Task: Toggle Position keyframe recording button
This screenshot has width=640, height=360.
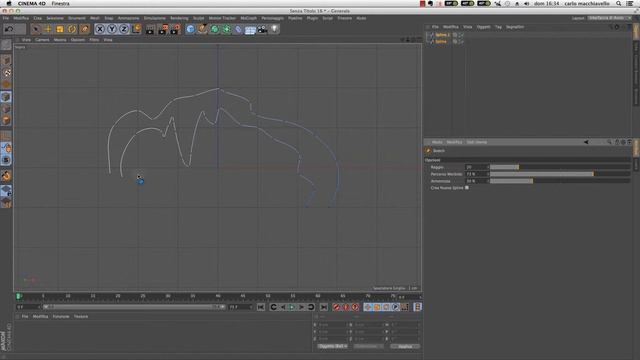Action: click(368, 307)
